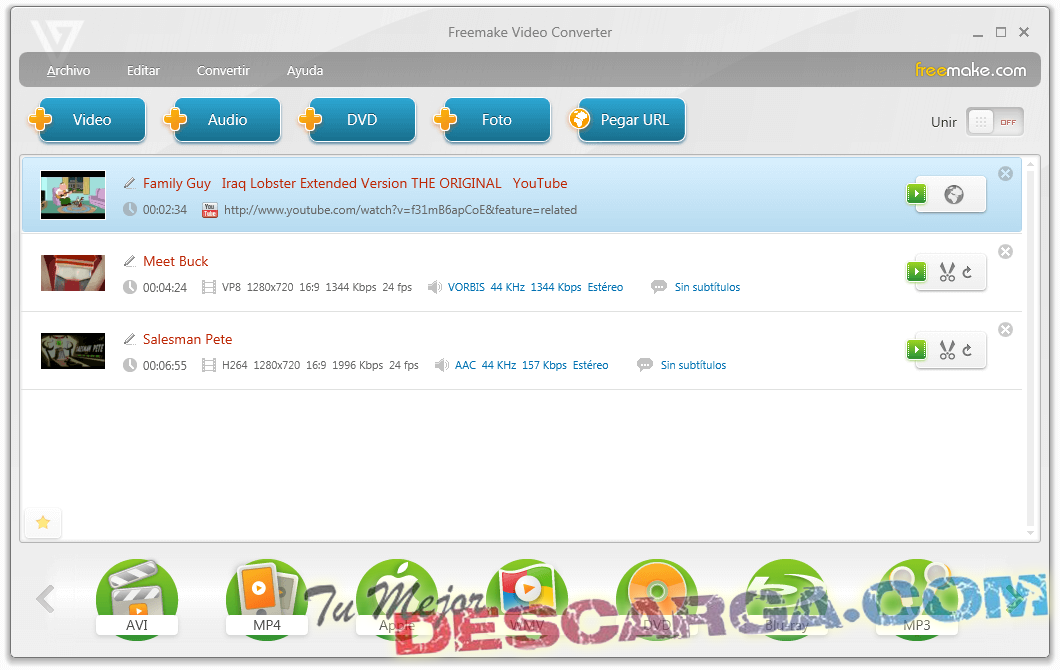Viewport: 1060px width, 670px height.
Task: Click the scissors cut icon for Meet Buck
Action: [x=947, y=272]
